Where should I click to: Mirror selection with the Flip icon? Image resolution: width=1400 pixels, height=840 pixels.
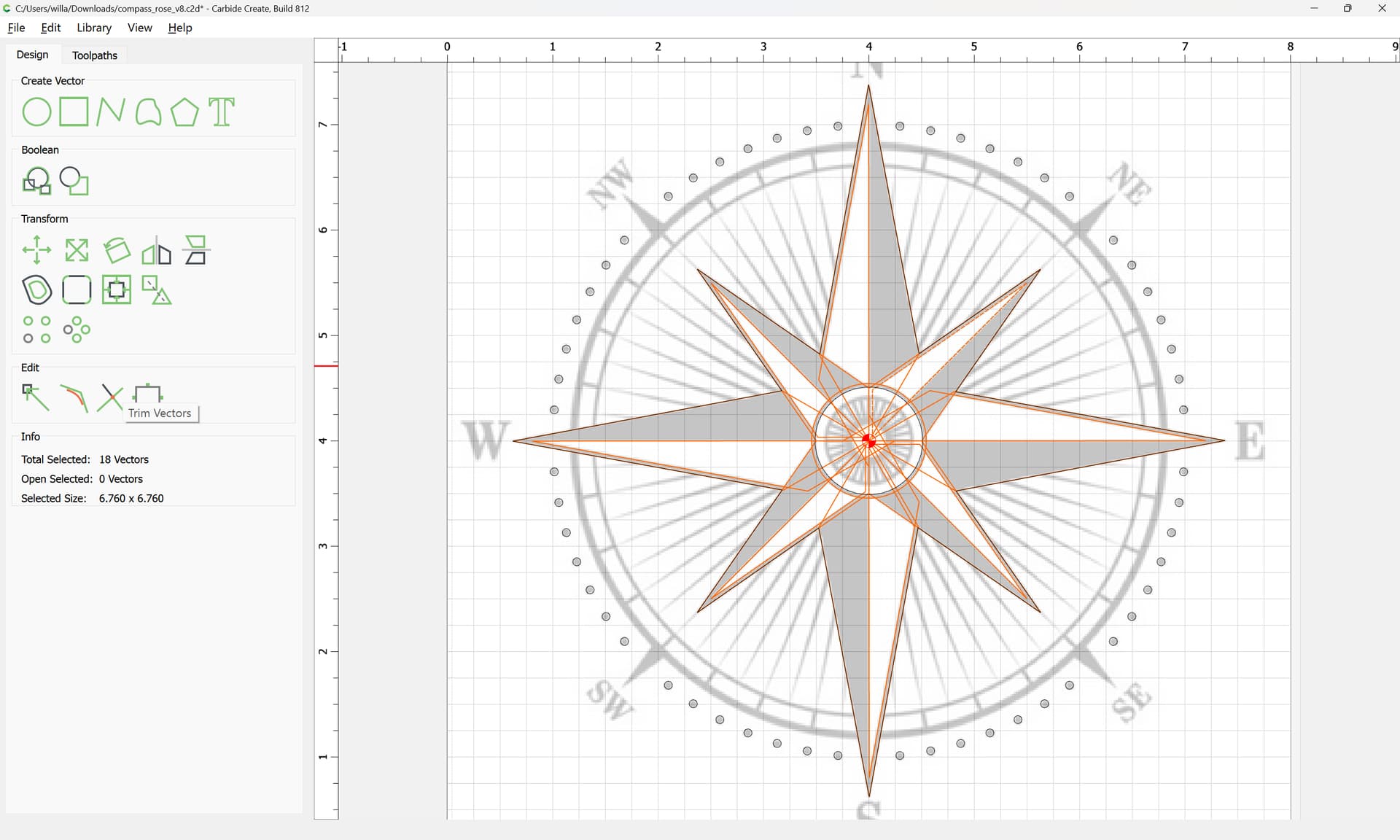coord(156,250)
